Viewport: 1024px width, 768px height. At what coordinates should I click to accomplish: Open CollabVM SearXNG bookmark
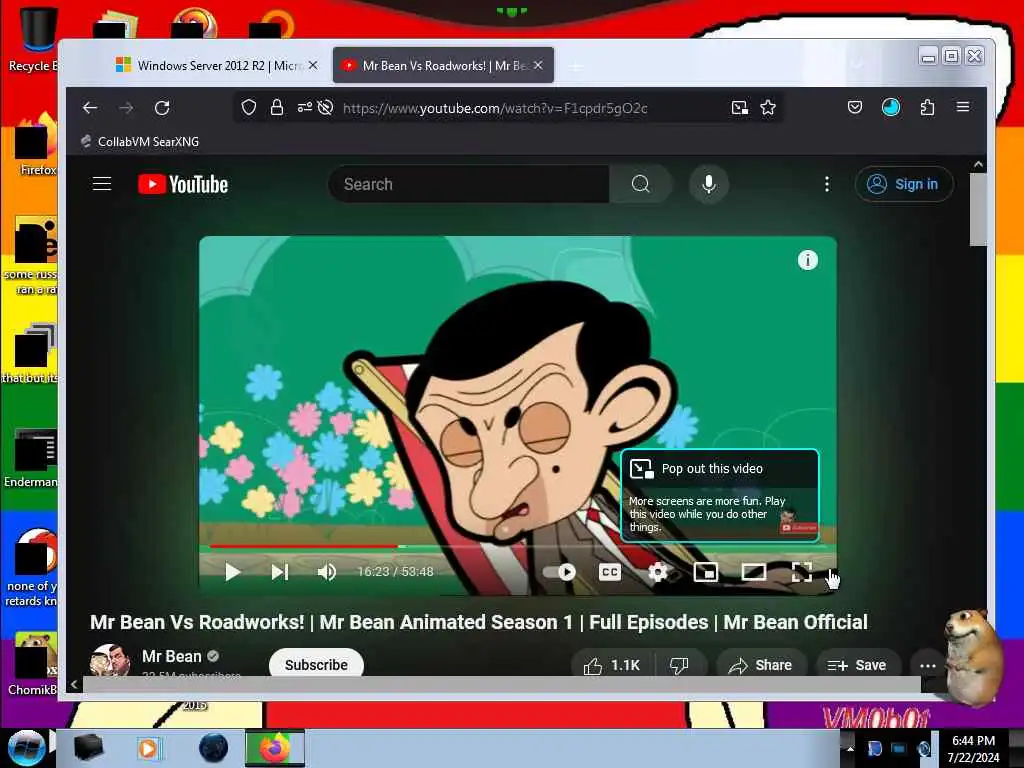140,142
